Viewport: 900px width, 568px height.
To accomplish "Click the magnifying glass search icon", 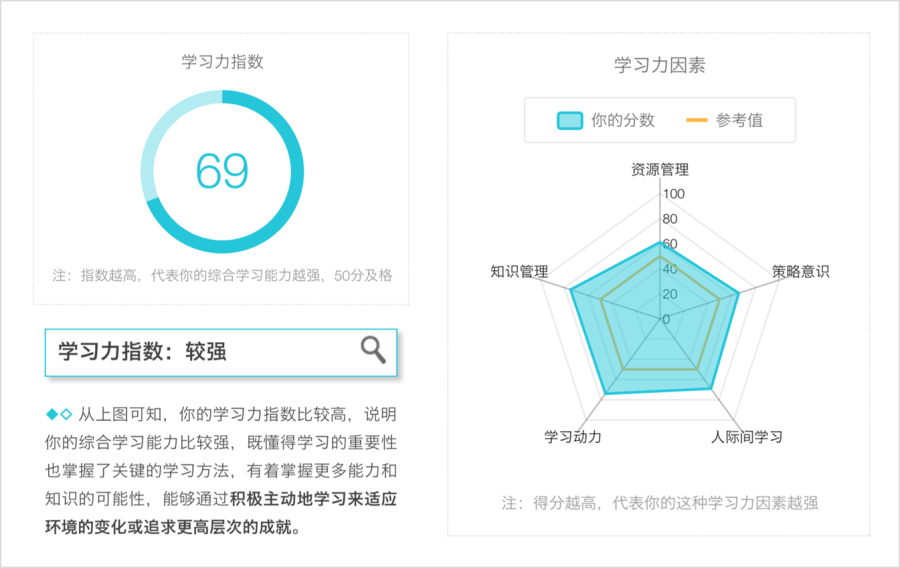I will pyautogui.click(x=373, y=350).
